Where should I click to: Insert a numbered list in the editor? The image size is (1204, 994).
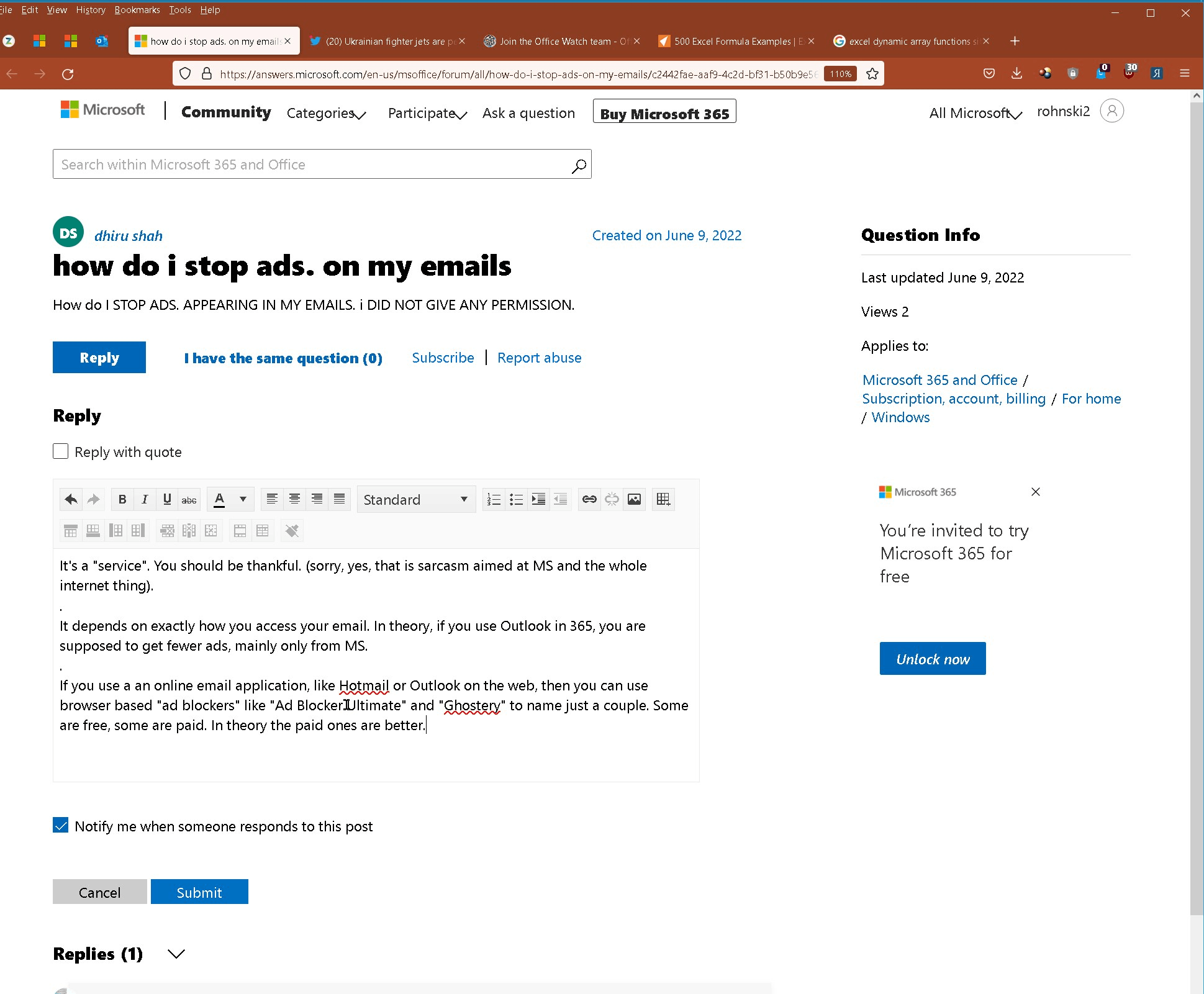pos(494,499)
